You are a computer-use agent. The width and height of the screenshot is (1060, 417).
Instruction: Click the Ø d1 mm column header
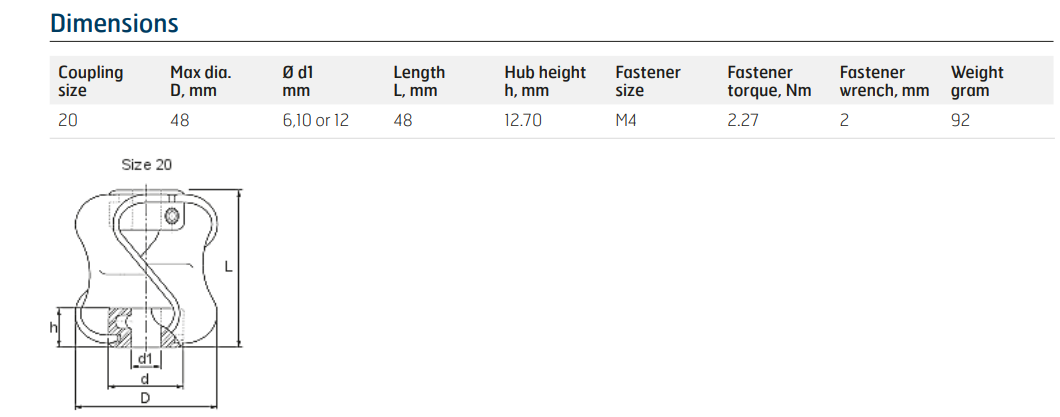(297, 81)
